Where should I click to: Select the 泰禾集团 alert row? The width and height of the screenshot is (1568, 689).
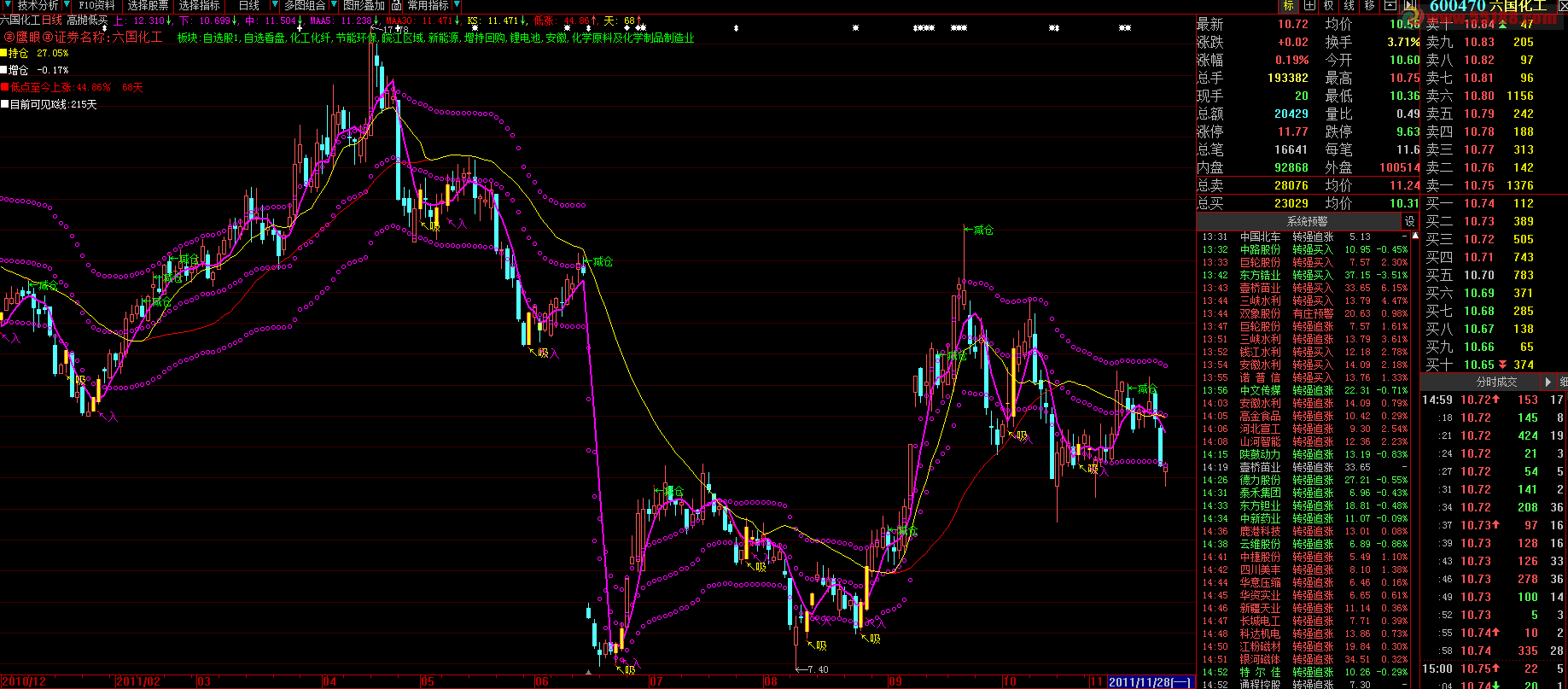click(x=1305, y=493)
